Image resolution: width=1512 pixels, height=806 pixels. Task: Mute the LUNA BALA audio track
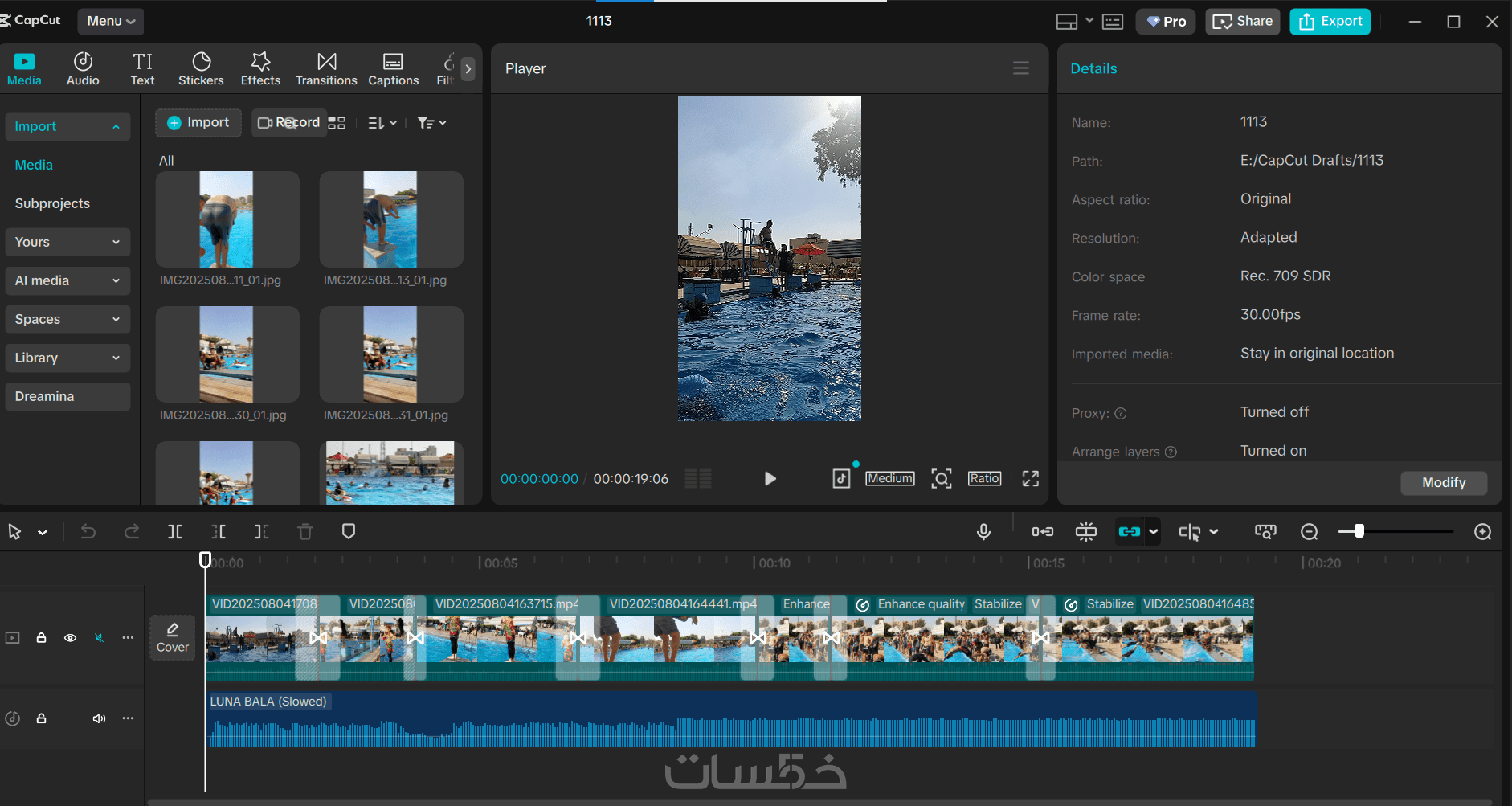pos(99,718)
